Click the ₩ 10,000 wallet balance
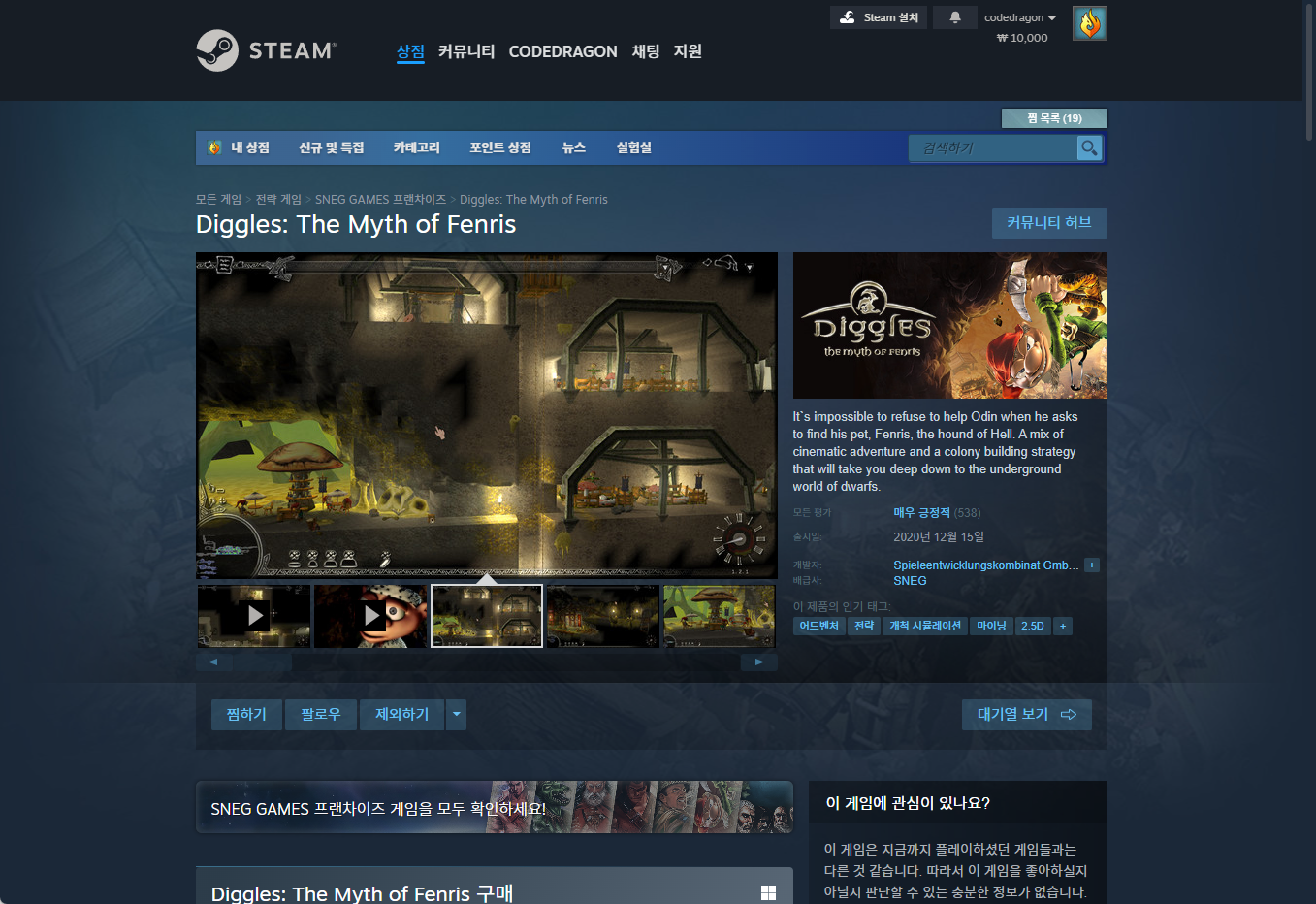Screen dimensions: 1316x904 tap(1022, 38)
